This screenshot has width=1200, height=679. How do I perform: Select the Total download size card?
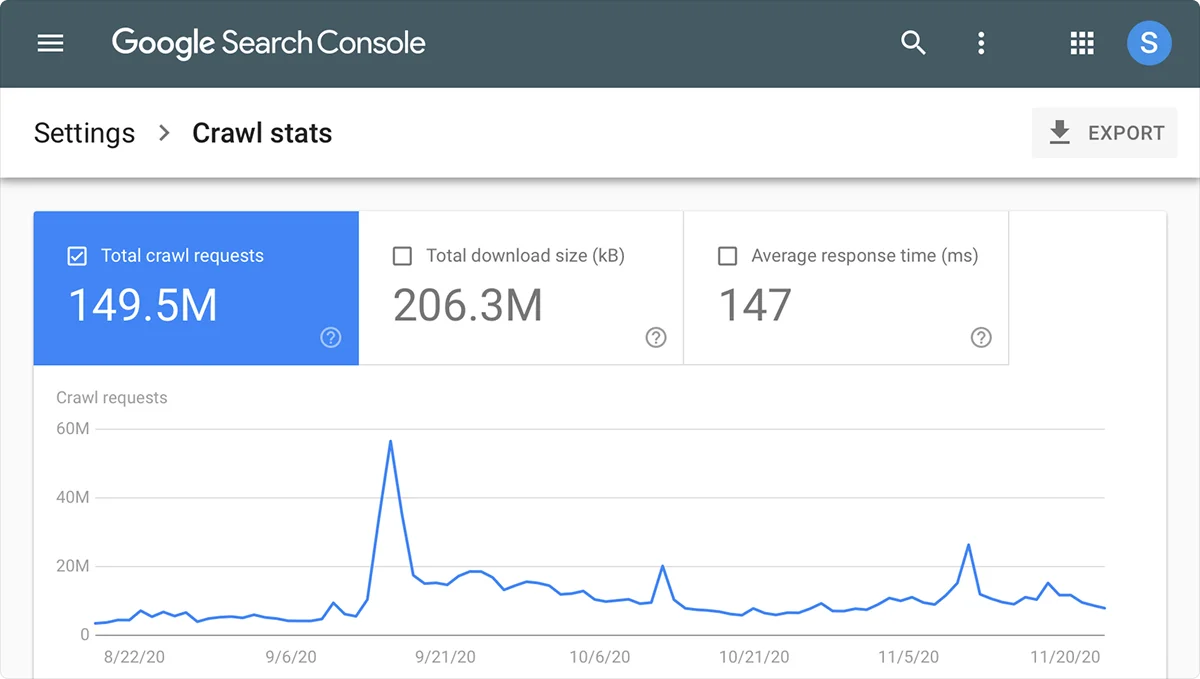point(520,288)
